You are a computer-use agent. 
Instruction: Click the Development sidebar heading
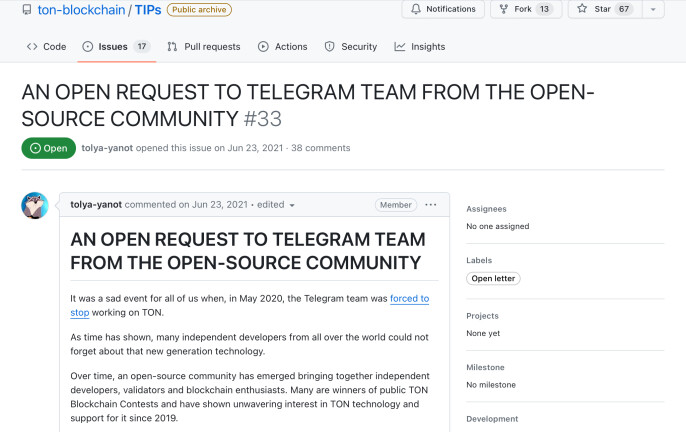click(492, 419)
